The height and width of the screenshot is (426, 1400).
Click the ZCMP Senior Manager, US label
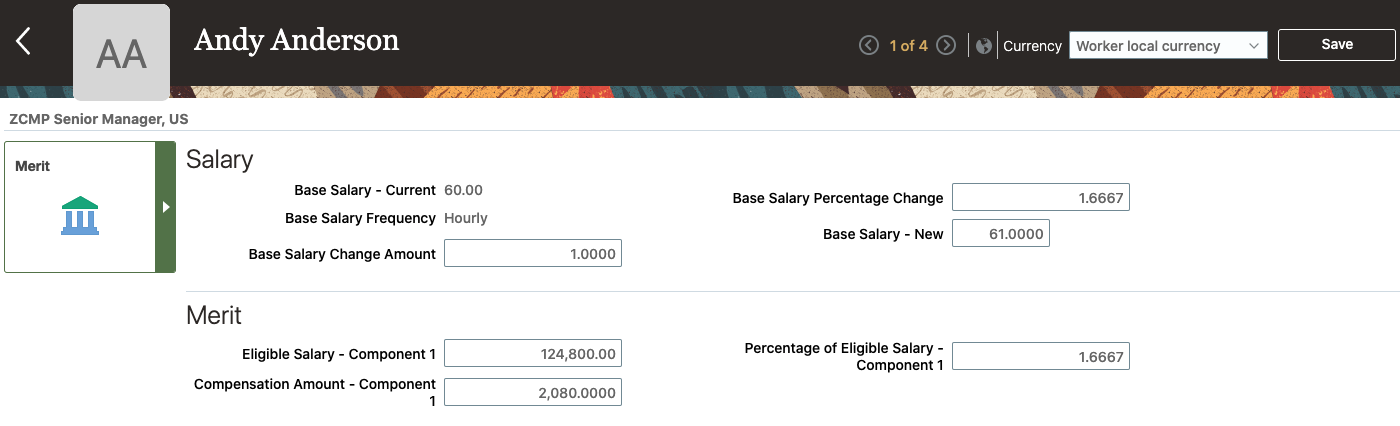point(99,119)
